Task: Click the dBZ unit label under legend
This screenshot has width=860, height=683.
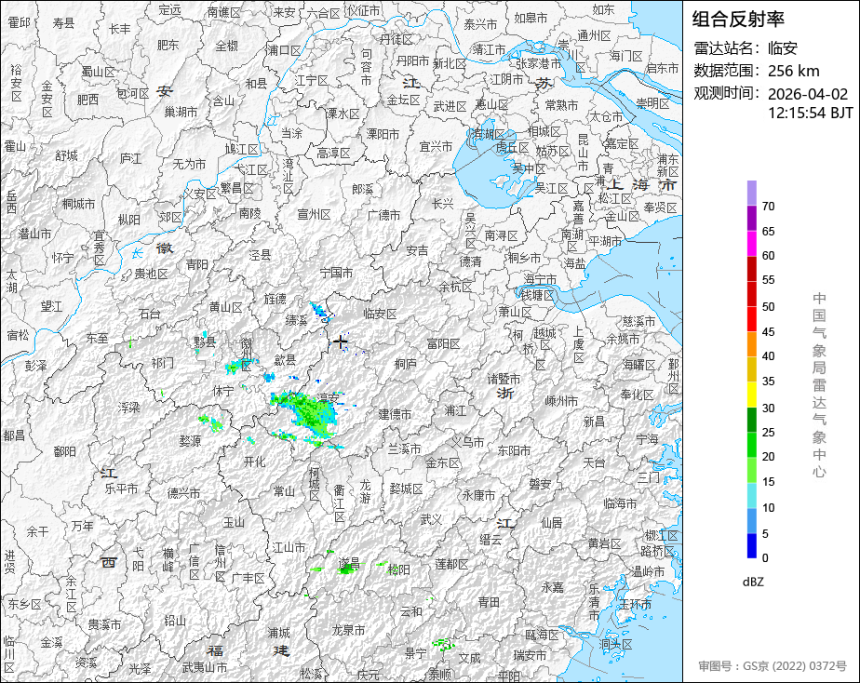Action: point(752,582)
